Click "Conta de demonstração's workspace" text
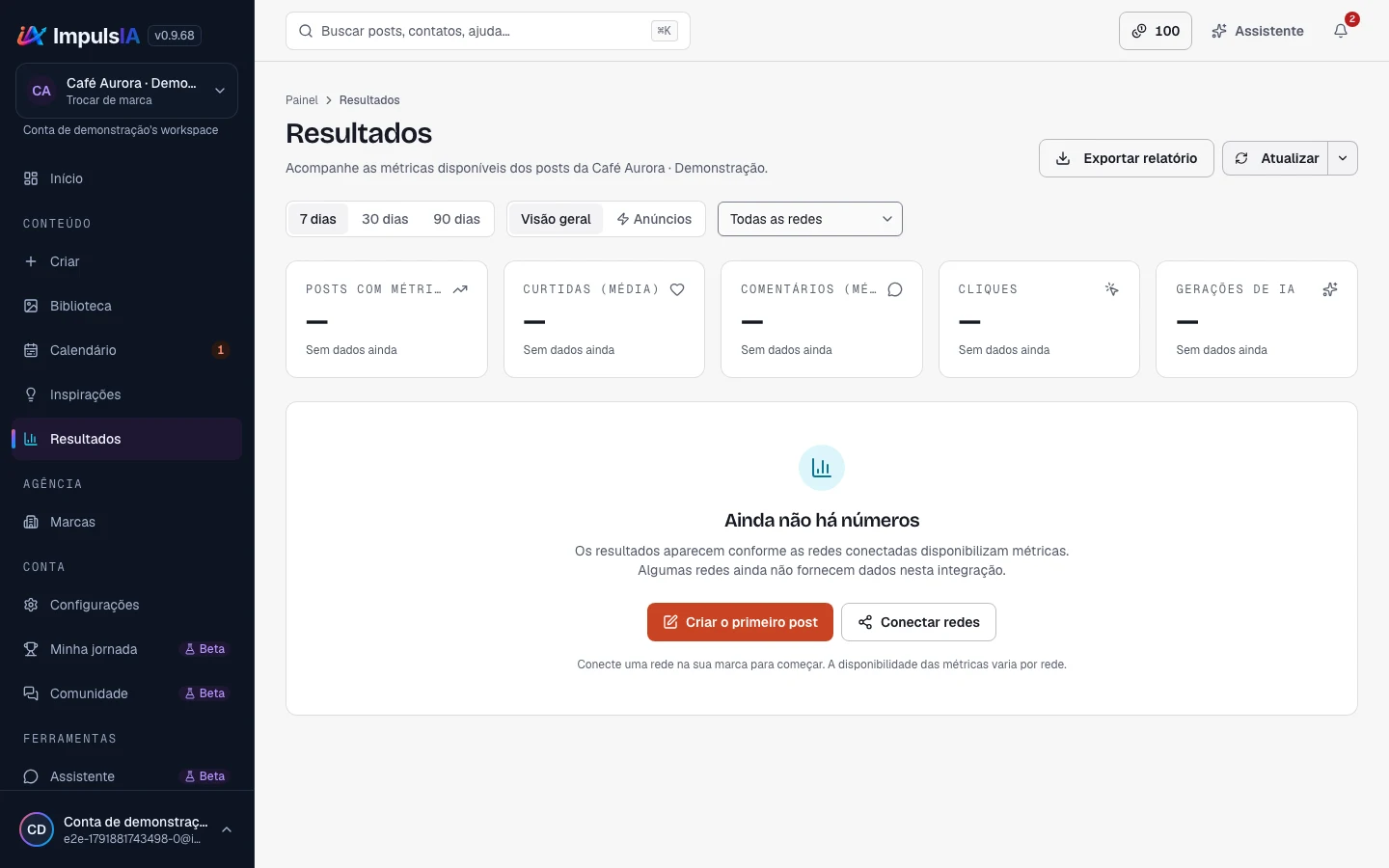Screen dimensions: 1389x868 click(121, 130)
